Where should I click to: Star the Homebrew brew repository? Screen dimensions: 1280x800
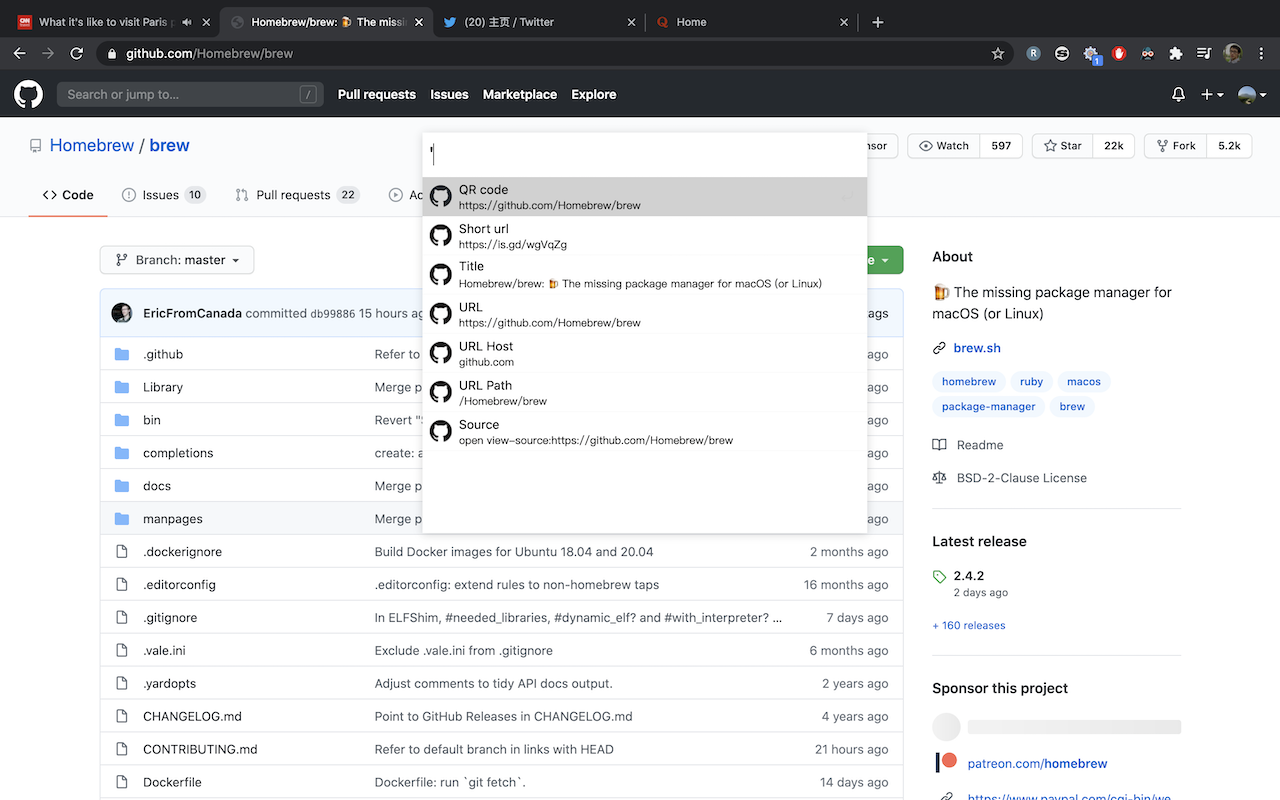pos(1062,146)
